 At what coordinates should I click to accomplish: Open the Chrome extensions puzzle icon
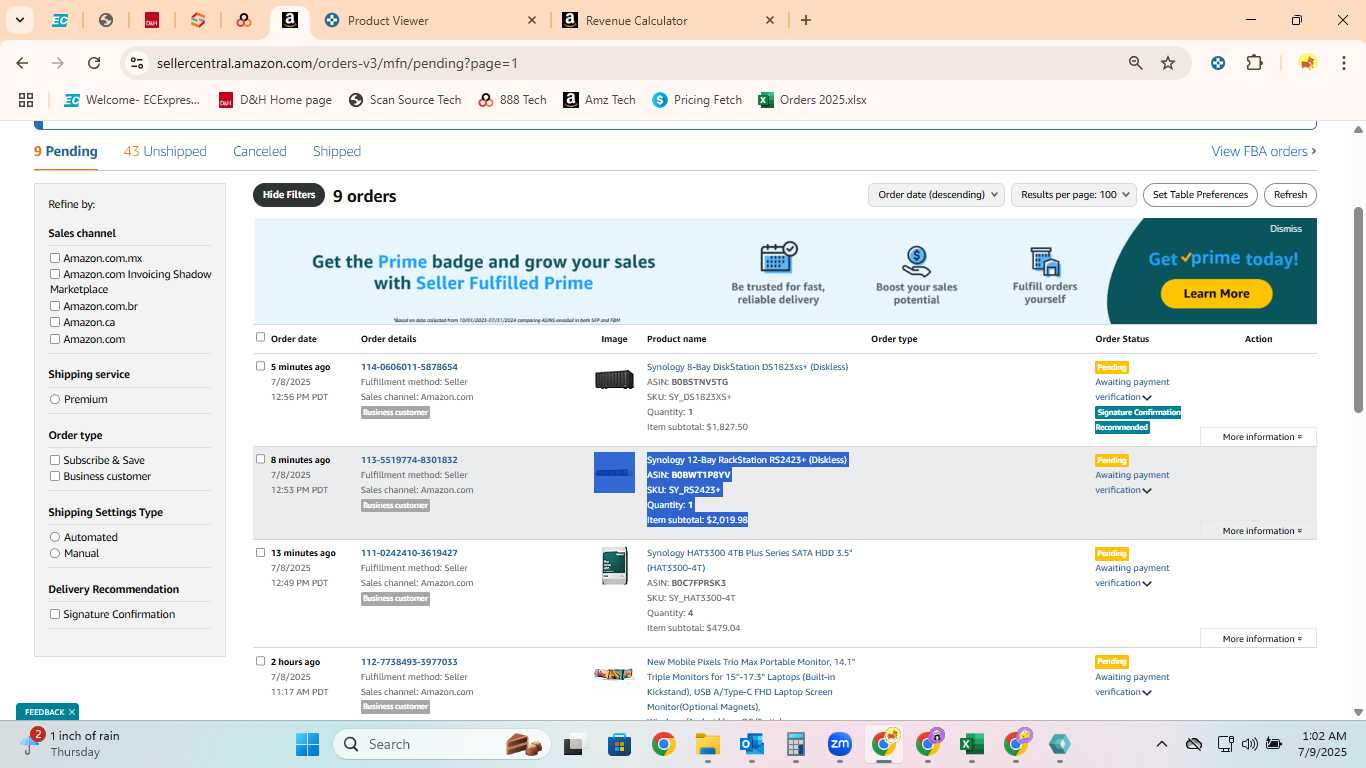[x=1254, y=62]
